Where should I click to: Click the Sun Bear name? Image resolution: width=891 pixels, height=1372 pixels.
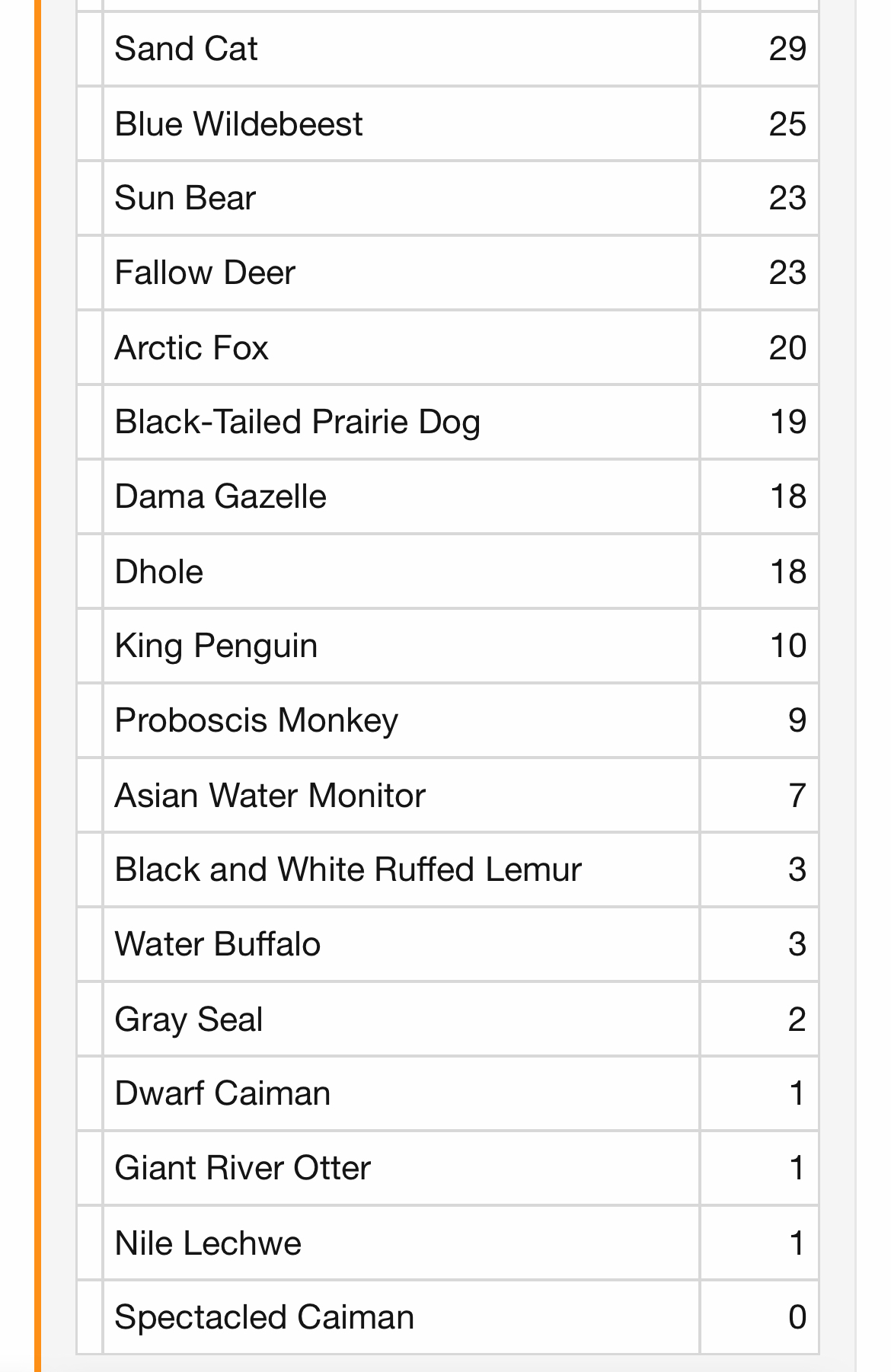(x=185, y=198)
